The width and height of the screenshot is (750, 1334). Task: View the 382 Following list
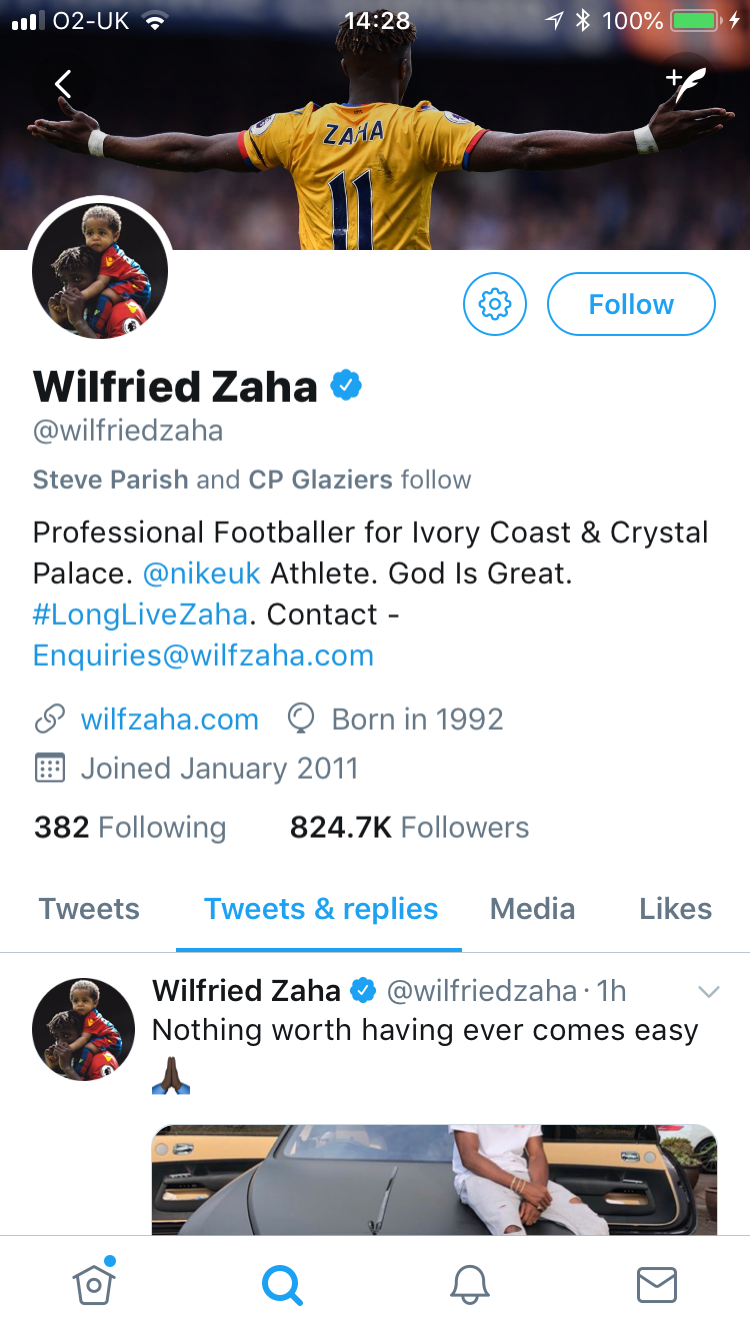pyautogui.click(x=130, y=828)
